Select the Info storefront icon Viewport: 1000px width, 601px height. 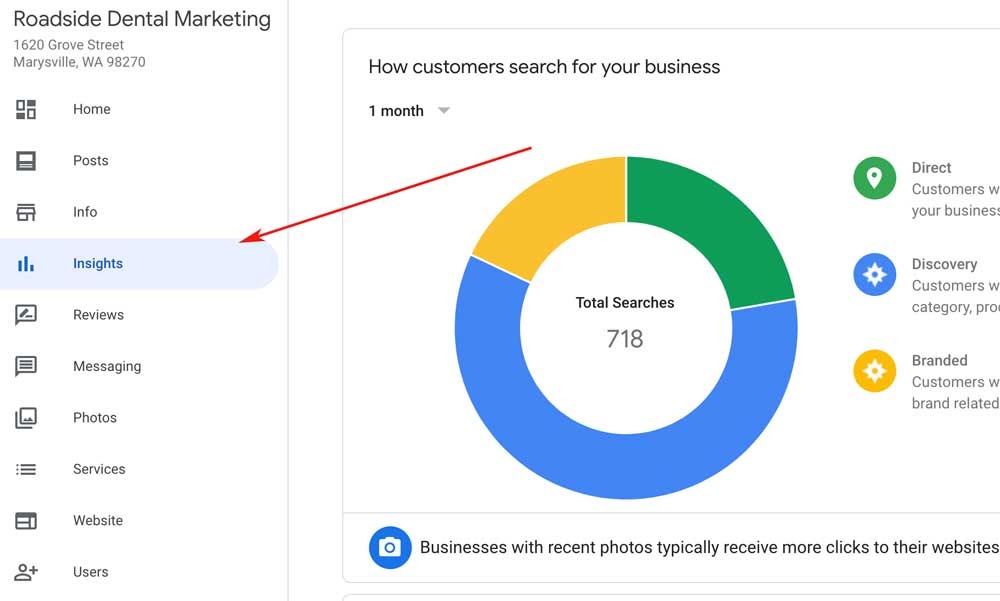[26, 212]
